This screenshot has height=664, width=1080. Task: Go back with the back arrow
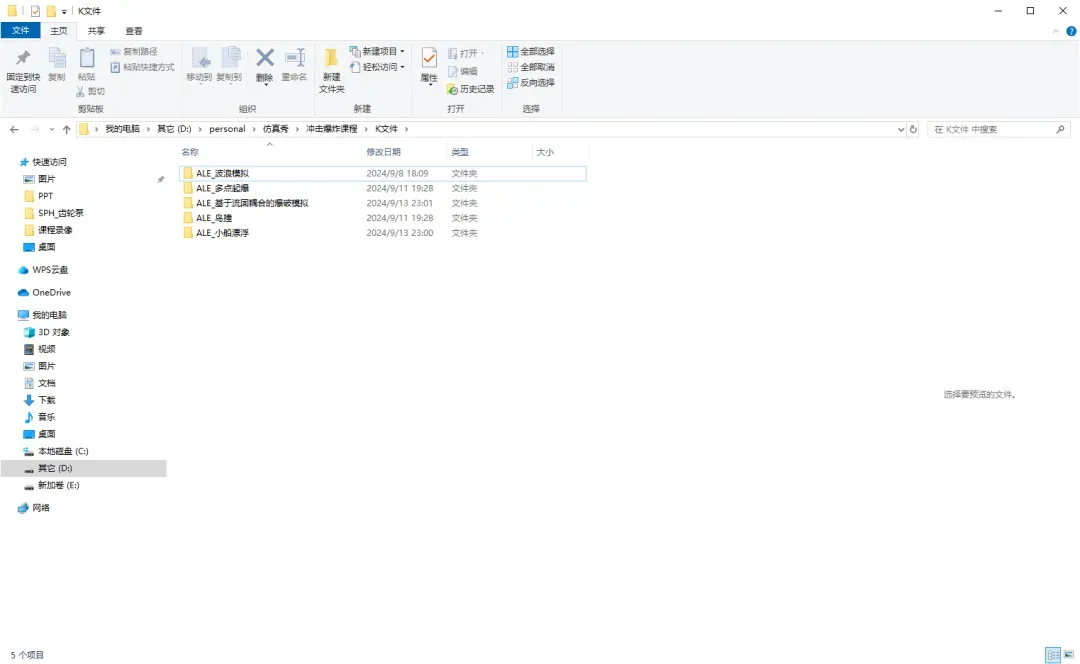pyautogui.click(x=14, y=129)
